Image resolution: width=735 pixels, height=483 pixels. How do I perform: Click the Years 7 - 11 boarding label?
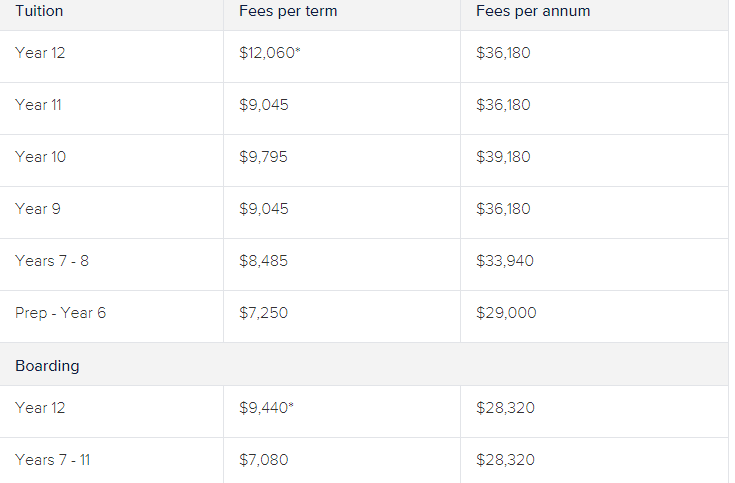point(52,460)
